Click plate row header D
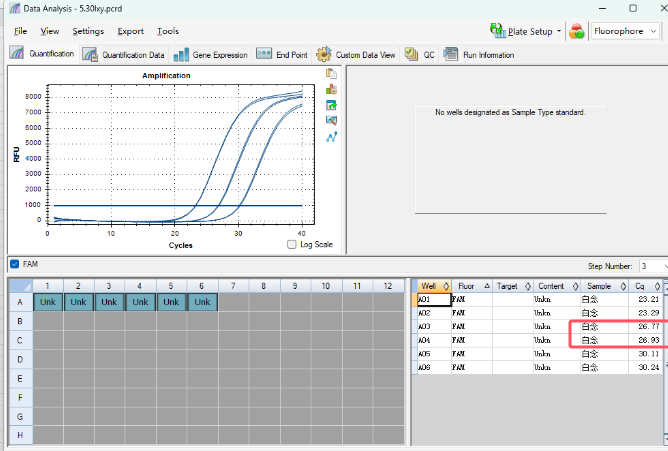This screenshot has width=668, height=451. [20, 359]
